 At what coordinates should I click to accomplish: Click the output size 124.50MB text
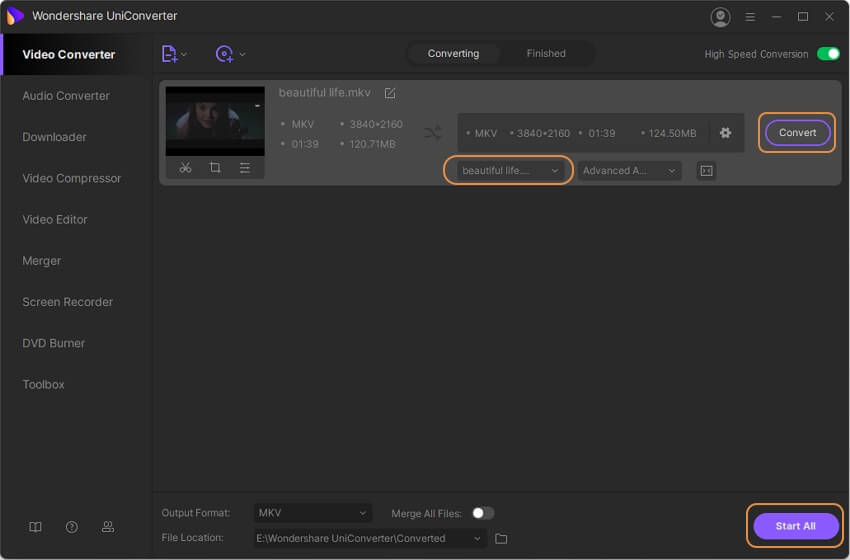[x=672, y=133]
